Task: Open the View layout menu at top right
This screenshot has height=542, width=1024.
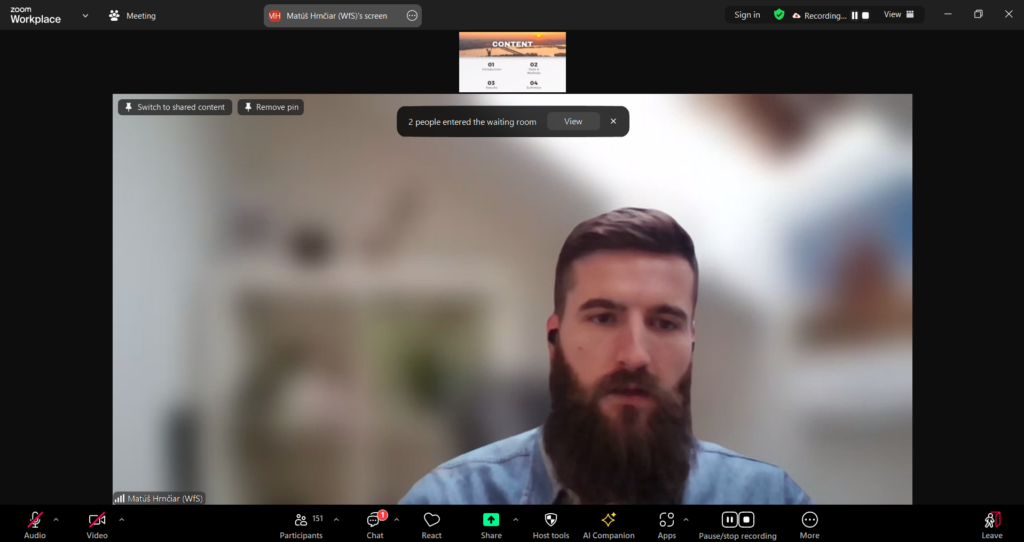Action: coord(897,15)
